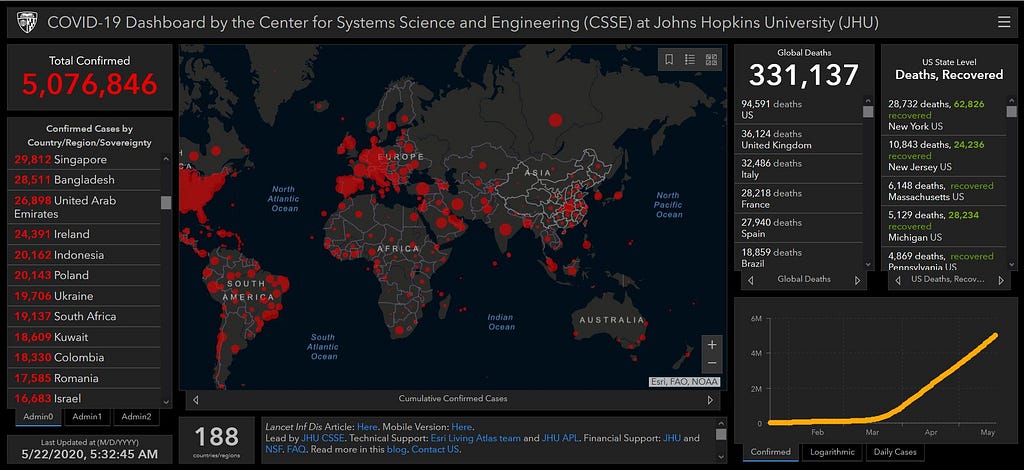Viewport: 1024px width, 470px height.
Task: Zoom out on the map with minus
Action: pos(712,364)
